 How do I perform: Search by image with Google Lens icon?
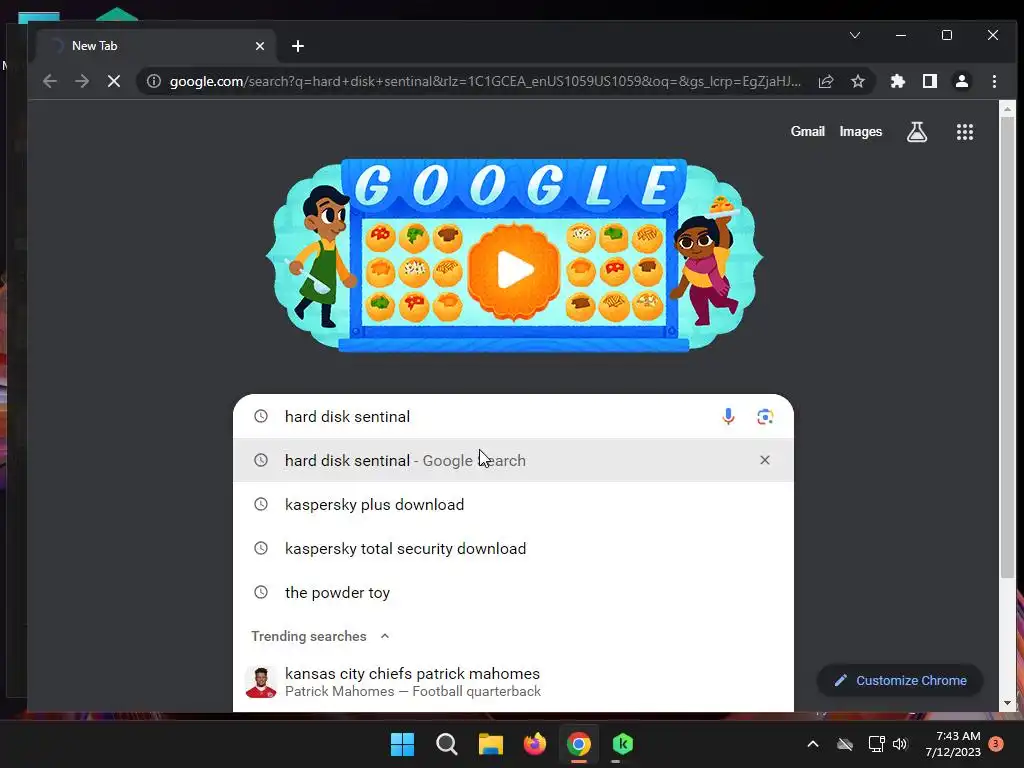click(x=765, y=416)
